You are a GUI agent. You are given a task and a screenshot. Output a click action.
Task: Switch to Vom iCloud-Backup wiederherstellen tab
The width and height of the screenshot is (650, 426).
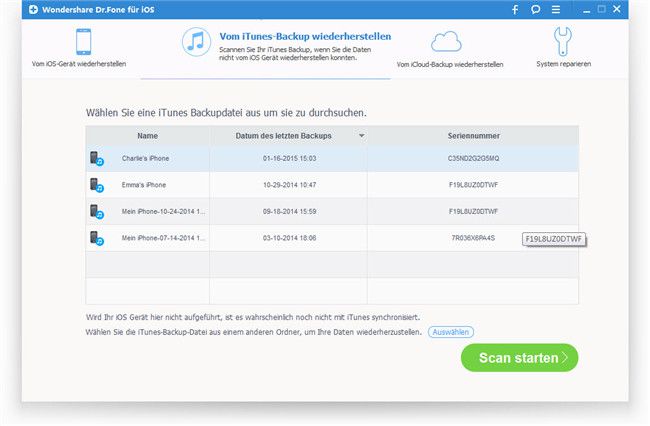click(450, 50)
